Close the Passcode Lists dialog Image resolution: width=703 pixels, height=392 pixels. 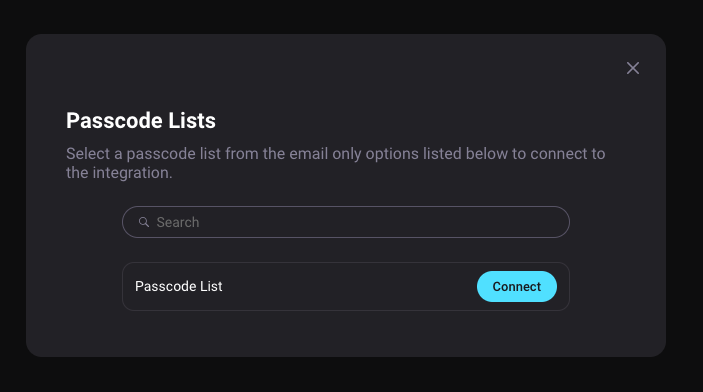[x=633, y=68]
